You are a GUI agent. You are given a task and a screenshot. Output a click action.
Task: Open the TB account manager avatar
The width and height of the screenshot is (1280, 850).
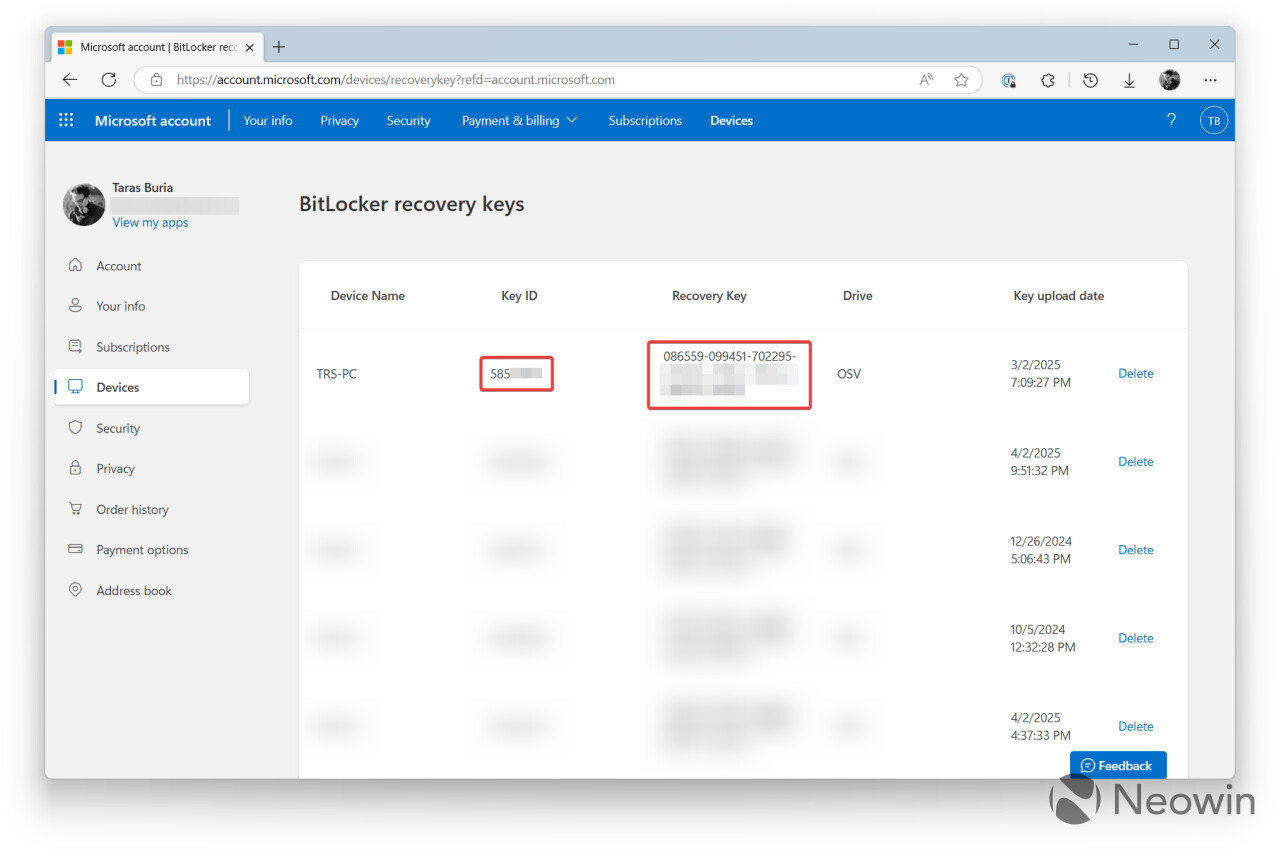(x=1214, y=120)
